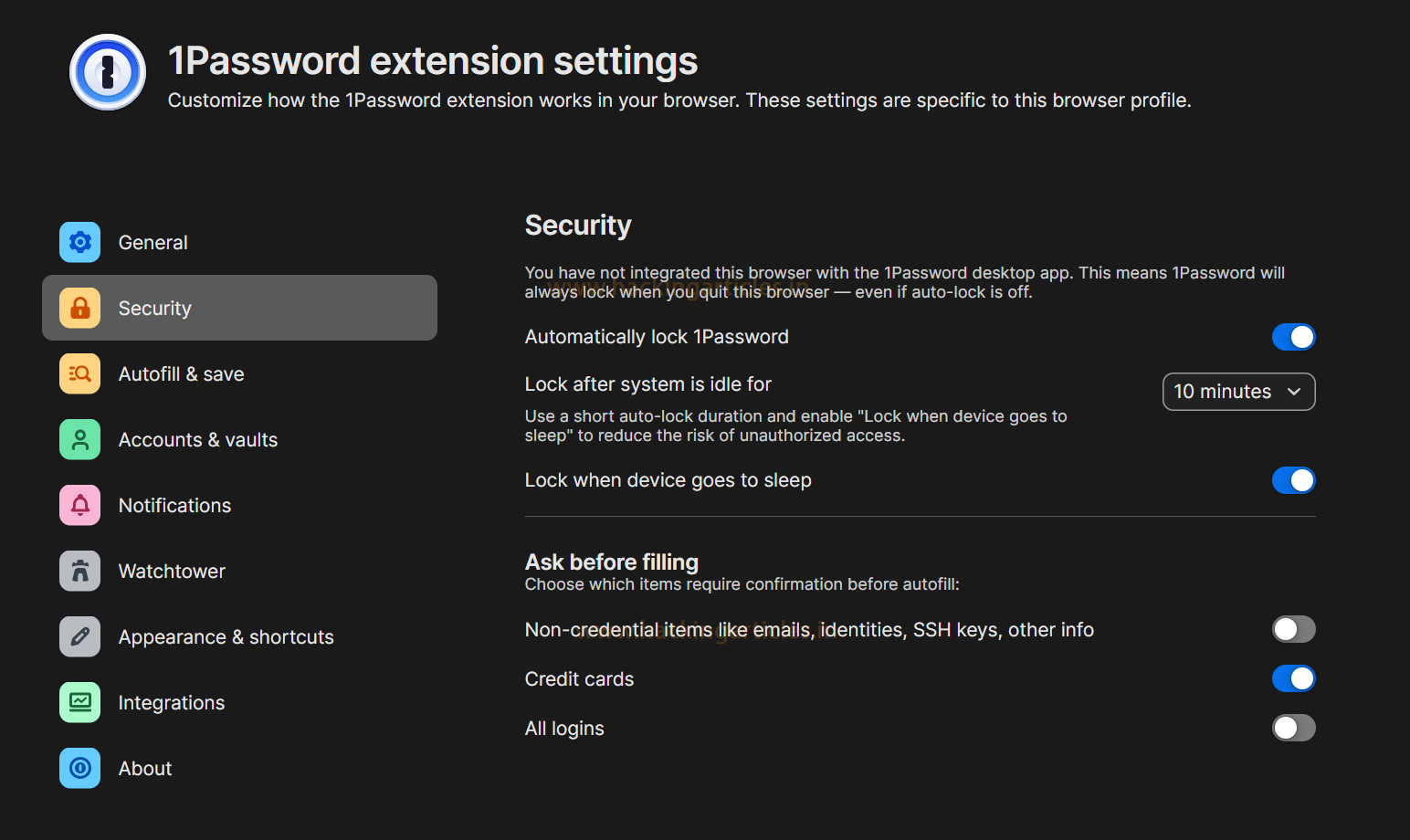Enable All logins confirmation switch
Image resolution: width=1410 pixels, height=840 pixels.
(x=1293, y=728)
